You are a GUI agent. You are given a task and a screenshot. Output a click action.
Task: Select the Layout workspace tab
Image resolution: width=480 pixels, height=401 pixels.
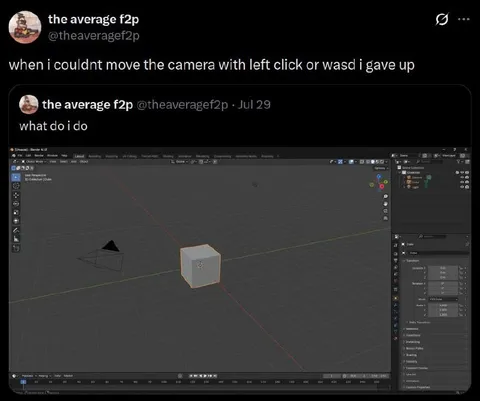pos(79,156)
